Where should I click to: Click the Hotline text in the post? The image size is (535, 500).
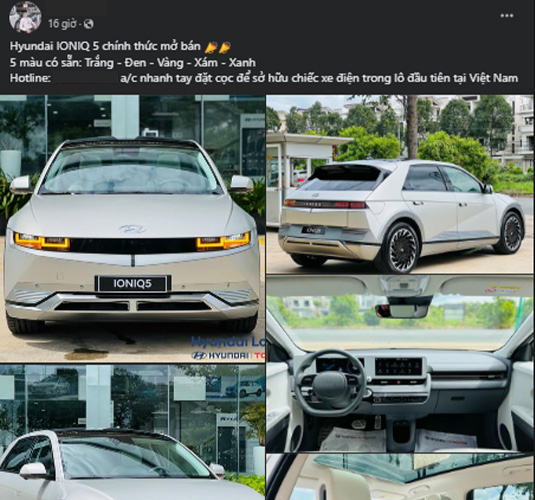click(30, 78)
